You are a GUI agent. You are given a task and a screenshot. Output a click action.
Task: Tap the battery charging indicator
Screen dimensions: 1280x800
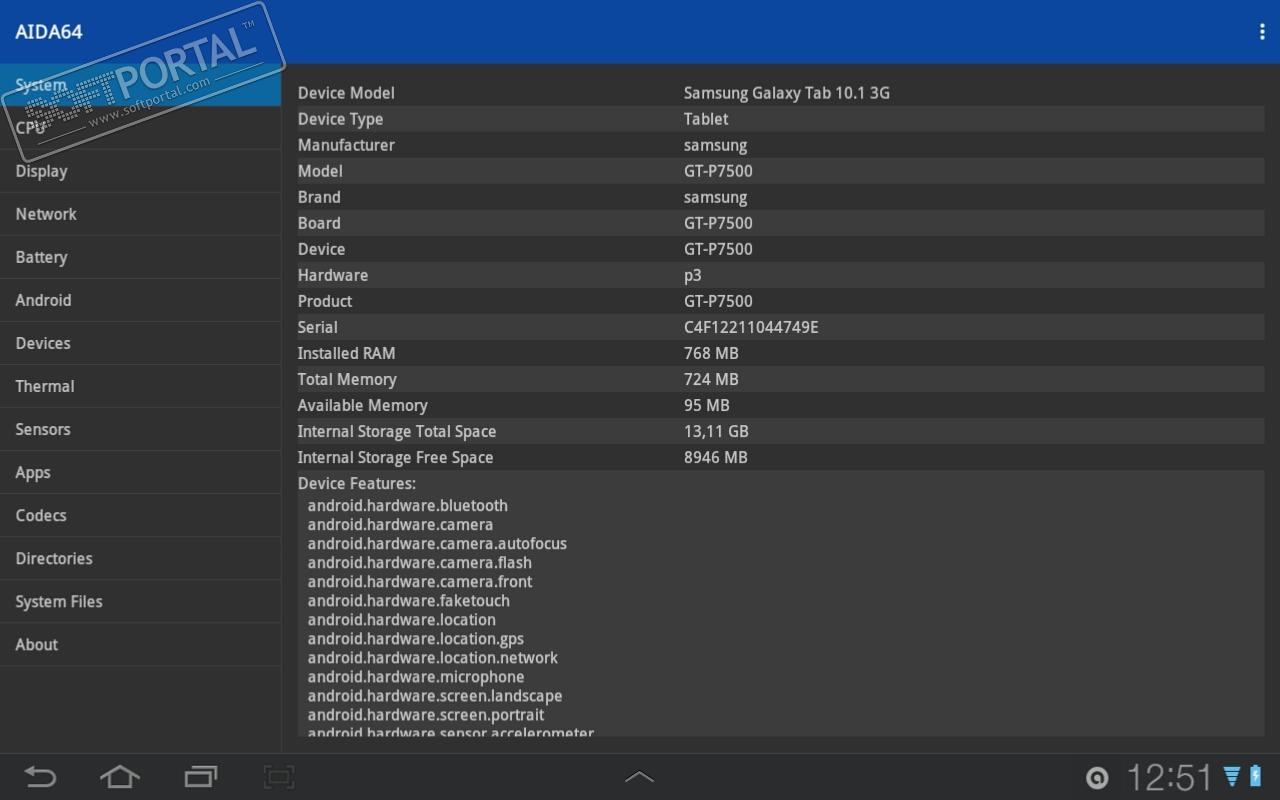1255,777
